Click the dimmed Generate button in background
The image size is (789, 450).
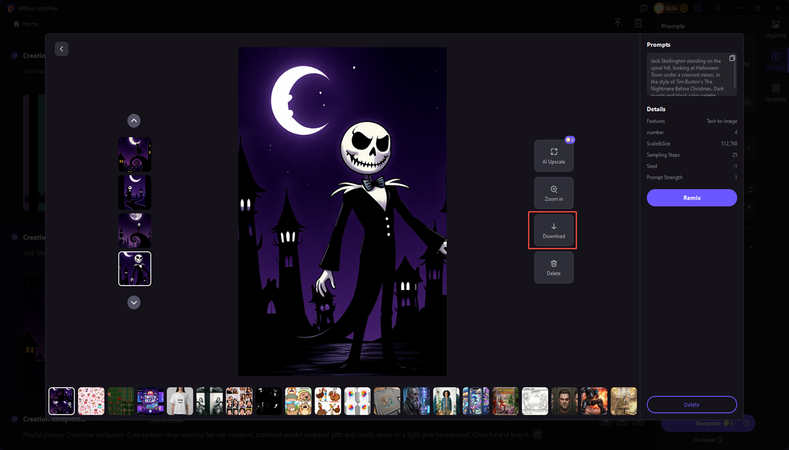pyautogui.click(x=708, y=423)
